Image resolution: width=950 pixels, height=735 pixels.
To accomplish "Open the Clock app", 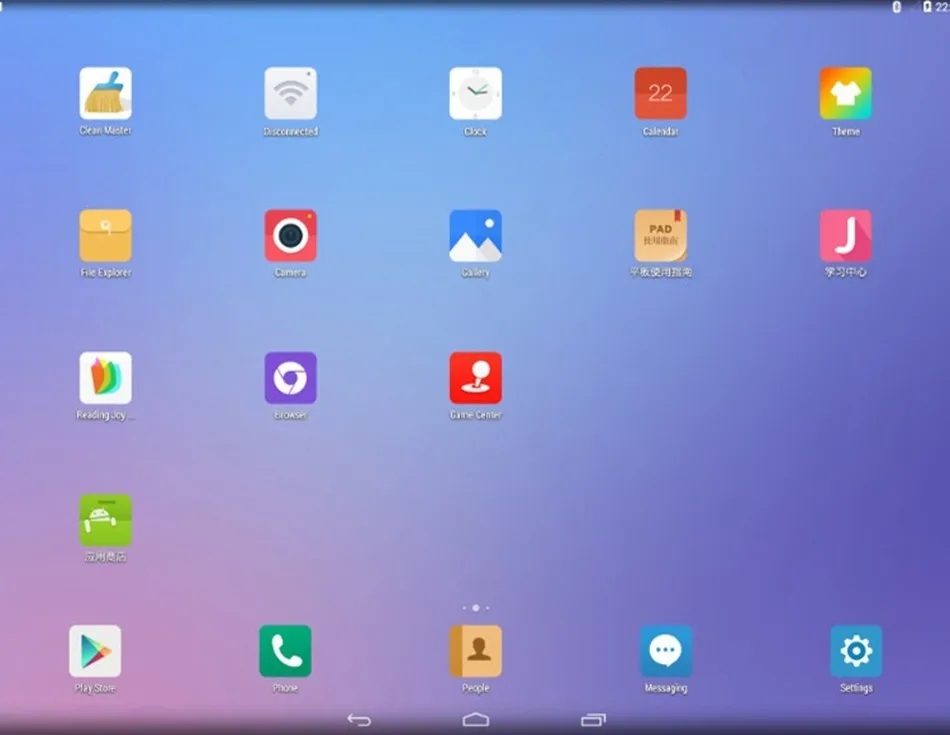I will [476, 93].
